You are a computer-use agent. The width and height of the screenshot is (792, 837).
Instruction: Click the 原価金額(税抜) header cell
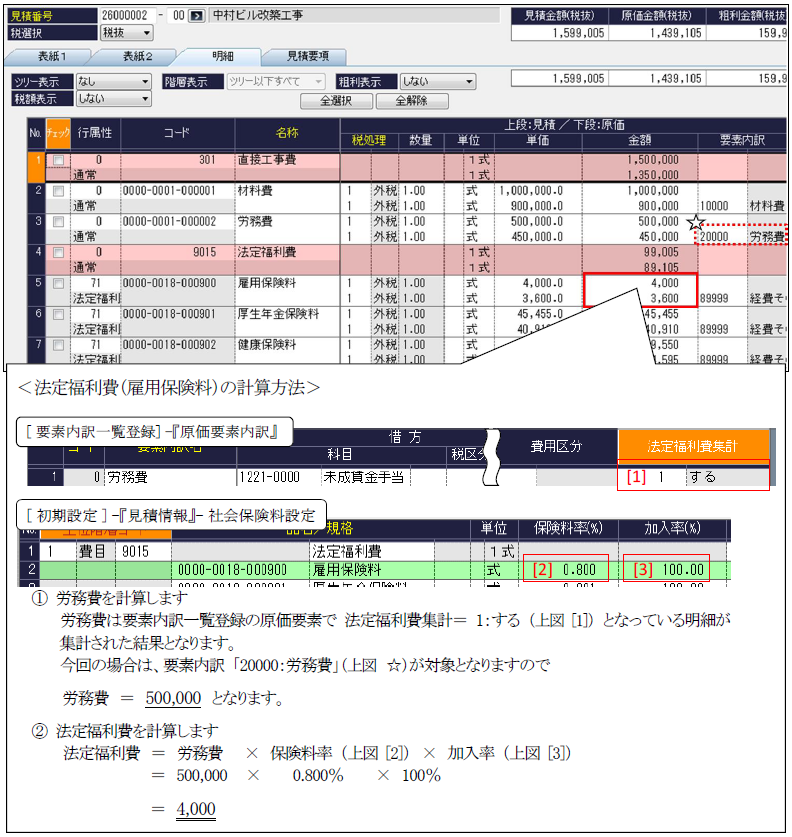click(x=656, y=16)
